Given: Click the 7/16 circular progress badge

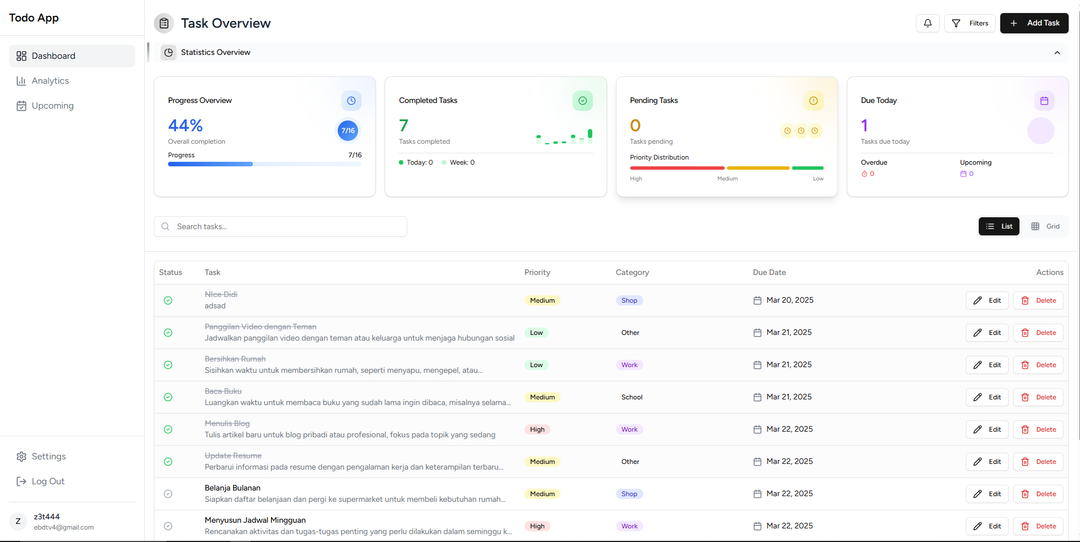Looking at the screenshot, I should click(348, 131).
